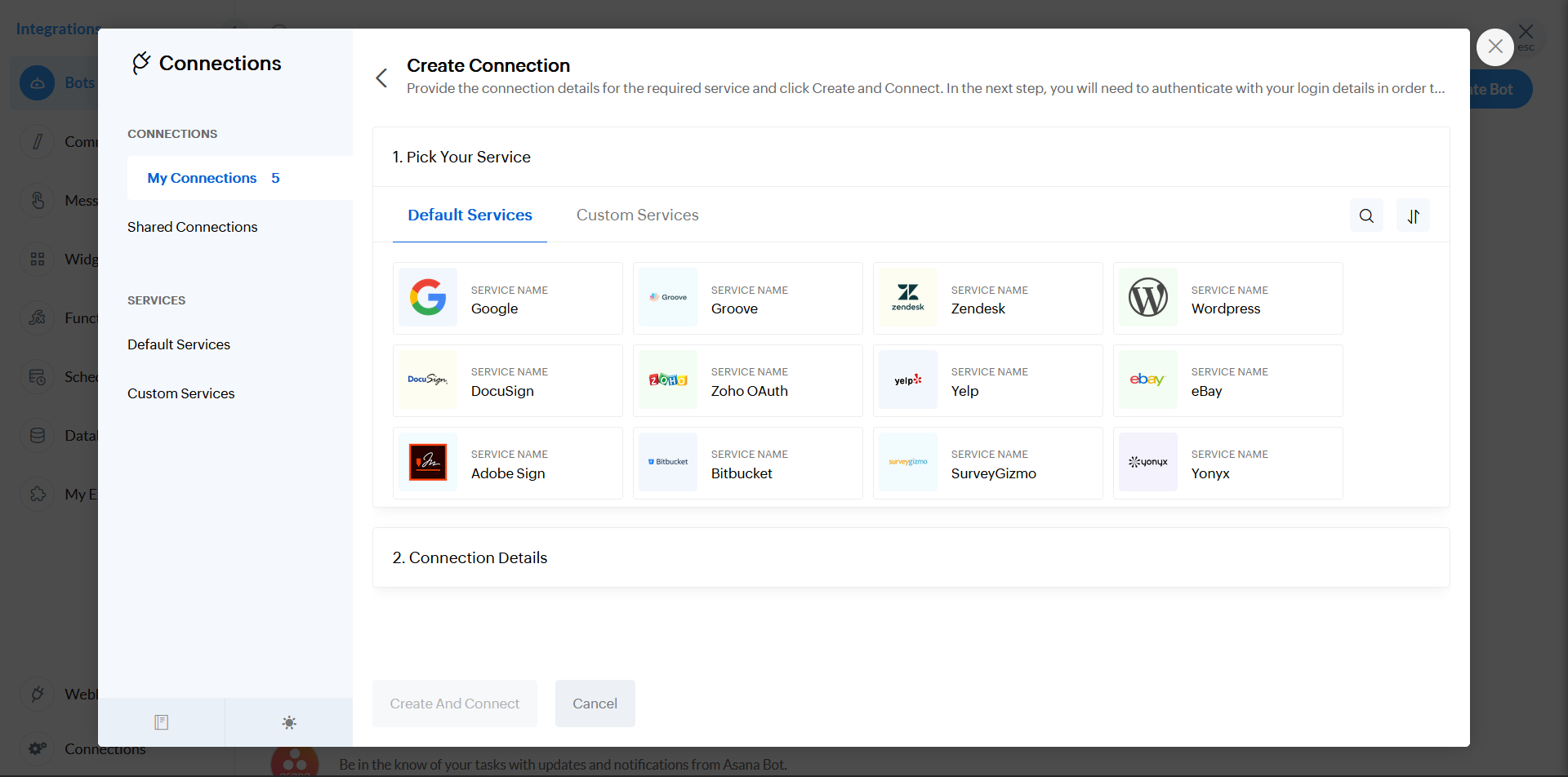Open Shared Connections in sidebar

click(192, 227)
